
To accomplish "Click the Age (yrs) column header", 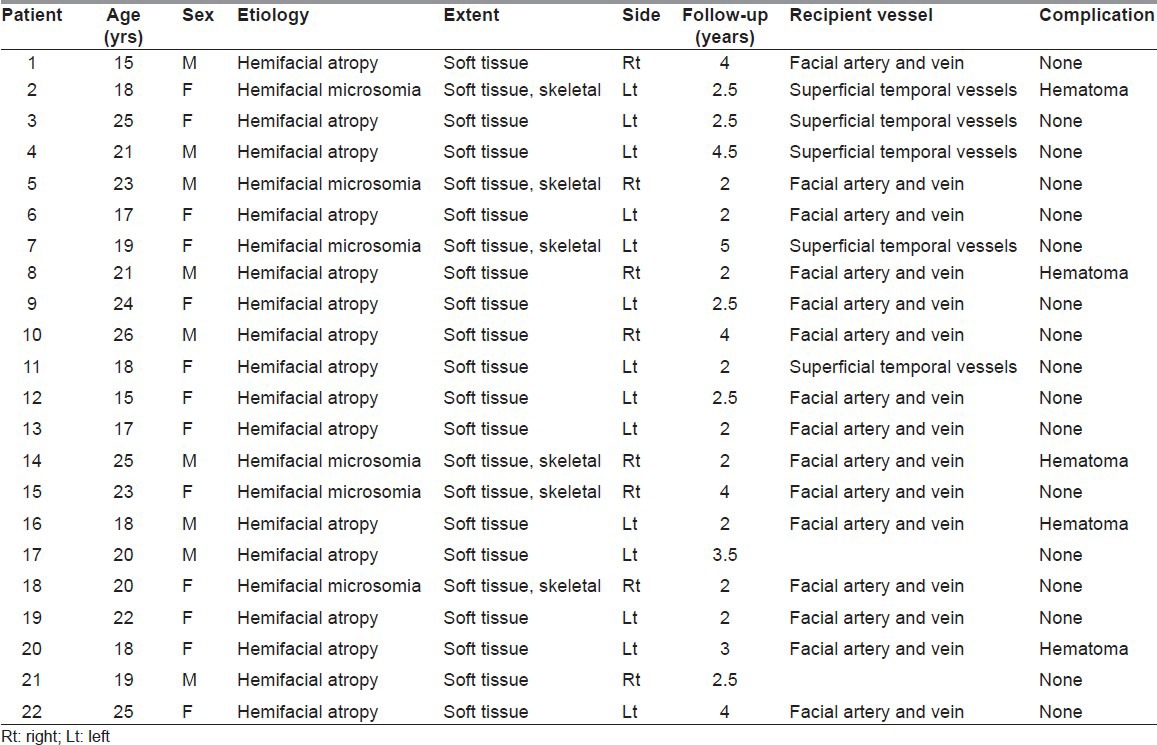I will point(123,27).
